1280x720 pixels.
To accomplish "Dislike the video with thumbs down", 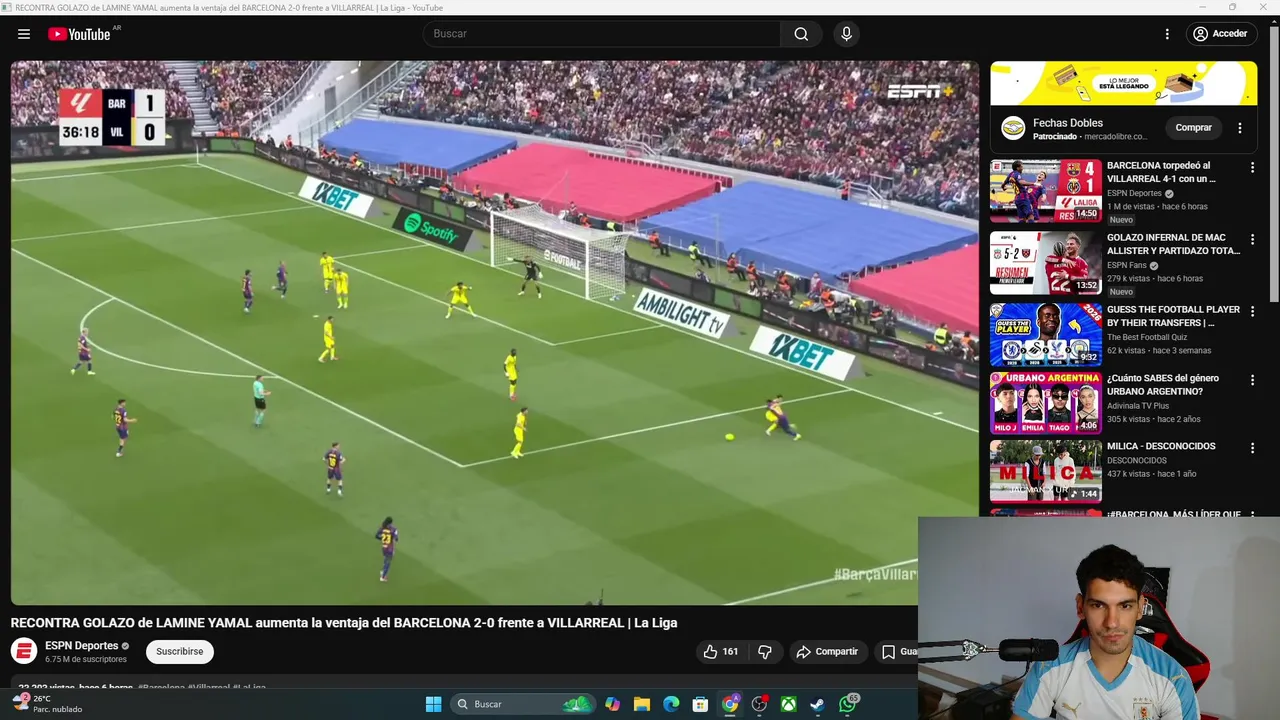I will click(x=765, y=652).
